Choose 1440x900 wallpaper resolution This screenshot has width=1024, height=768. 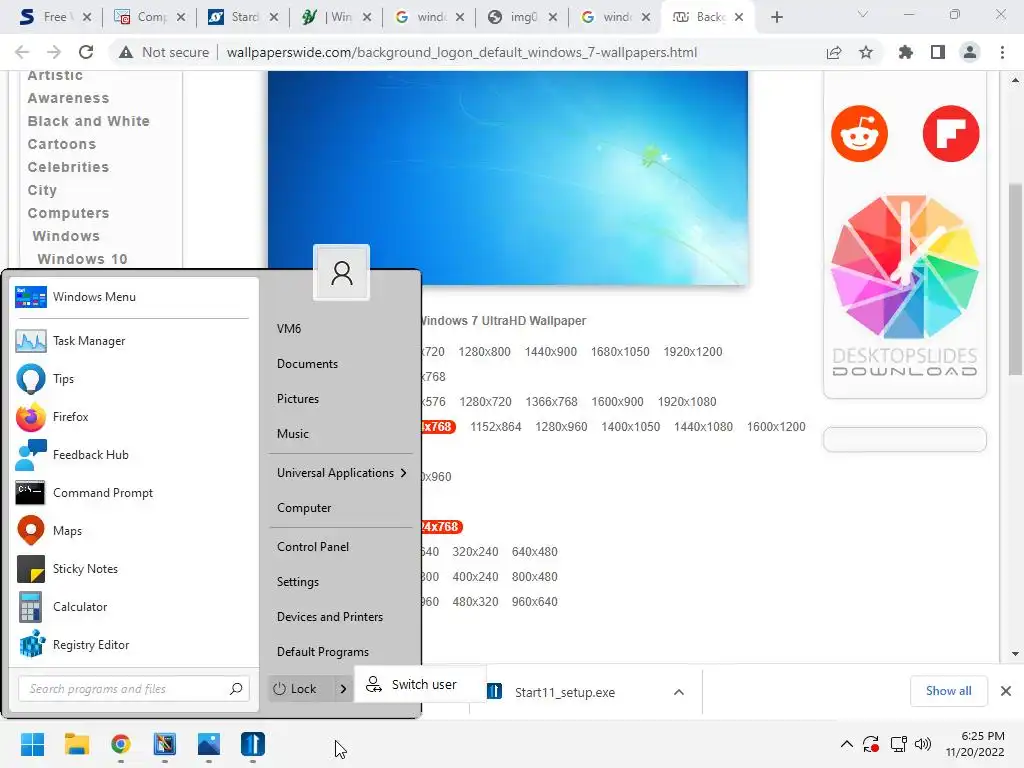tap(551, 352)
